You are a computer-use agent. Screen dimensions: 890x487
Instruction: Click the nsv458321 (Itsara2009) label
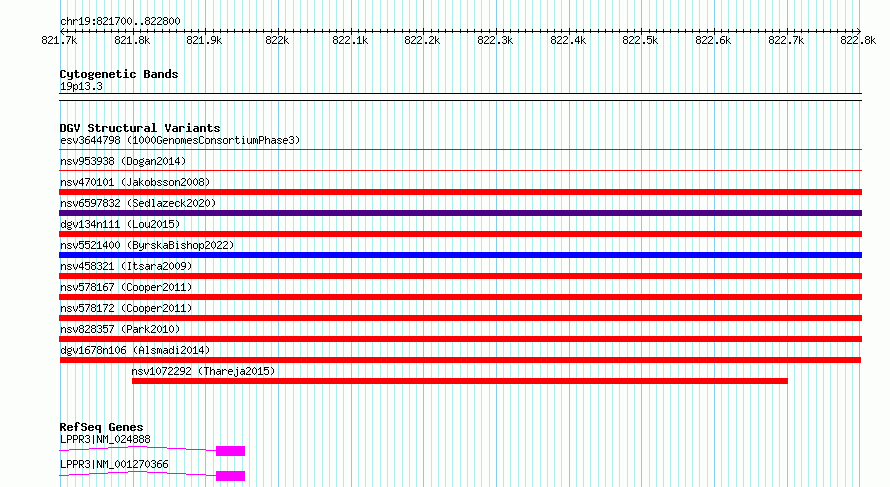[x=126, y=266]
